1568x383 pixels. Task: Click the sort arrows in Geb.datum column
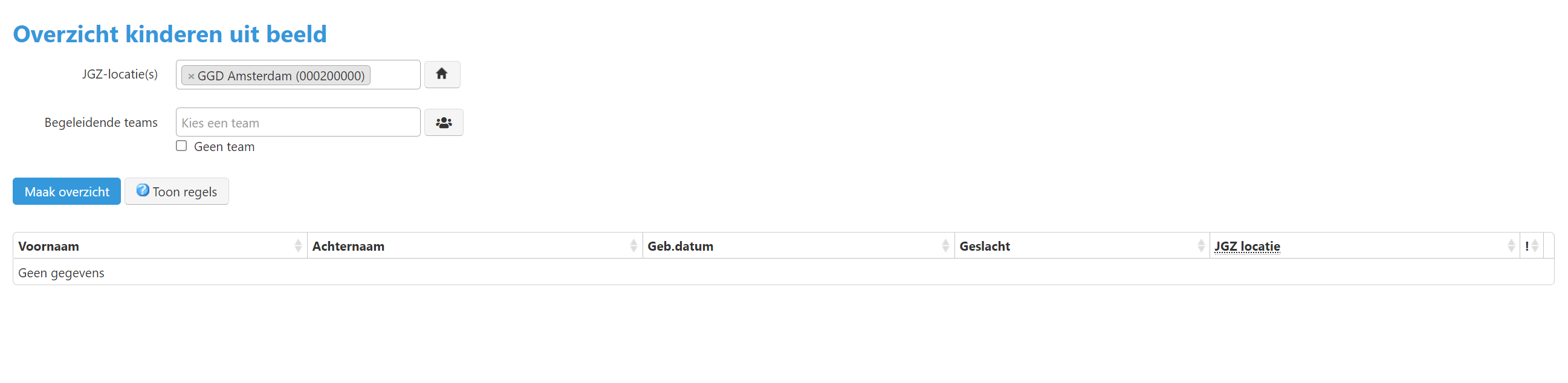(945, 246)
